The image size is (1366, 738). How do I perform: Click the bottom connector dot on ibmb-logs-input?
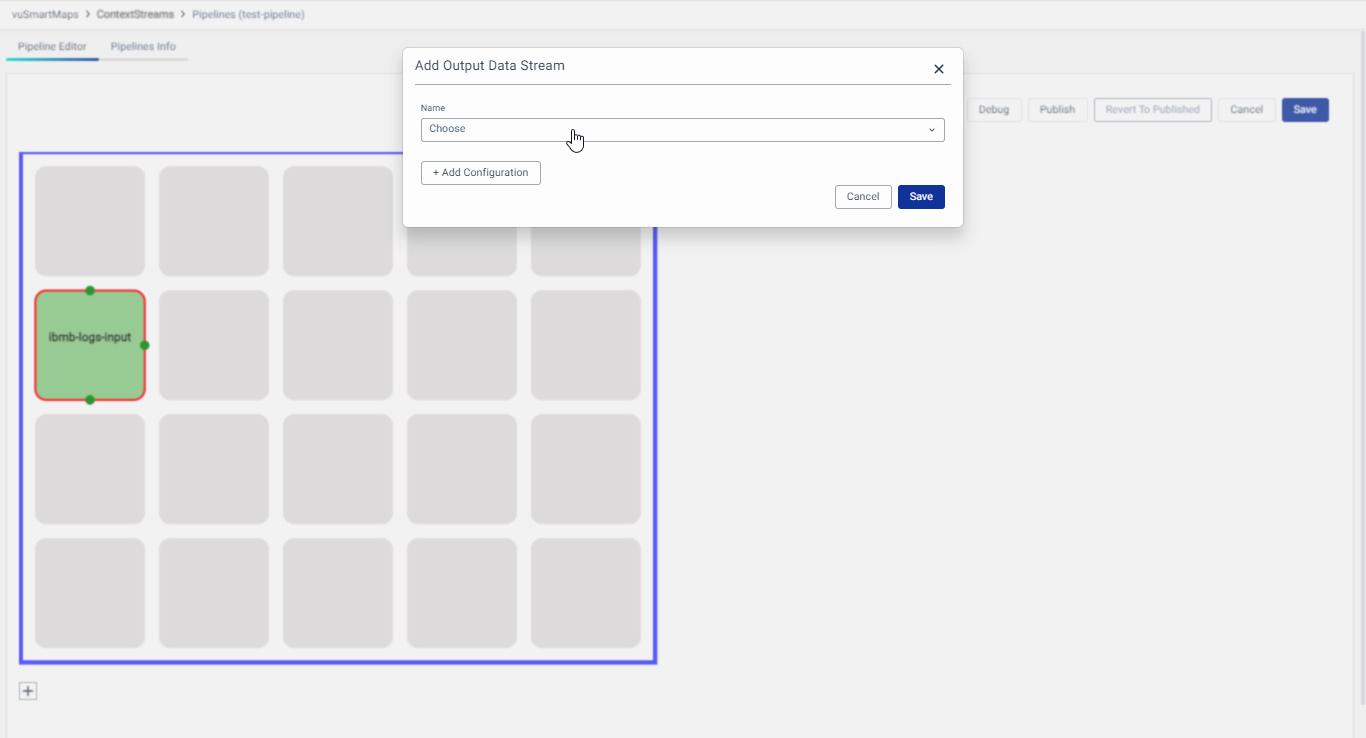click(x=90, y=400)
